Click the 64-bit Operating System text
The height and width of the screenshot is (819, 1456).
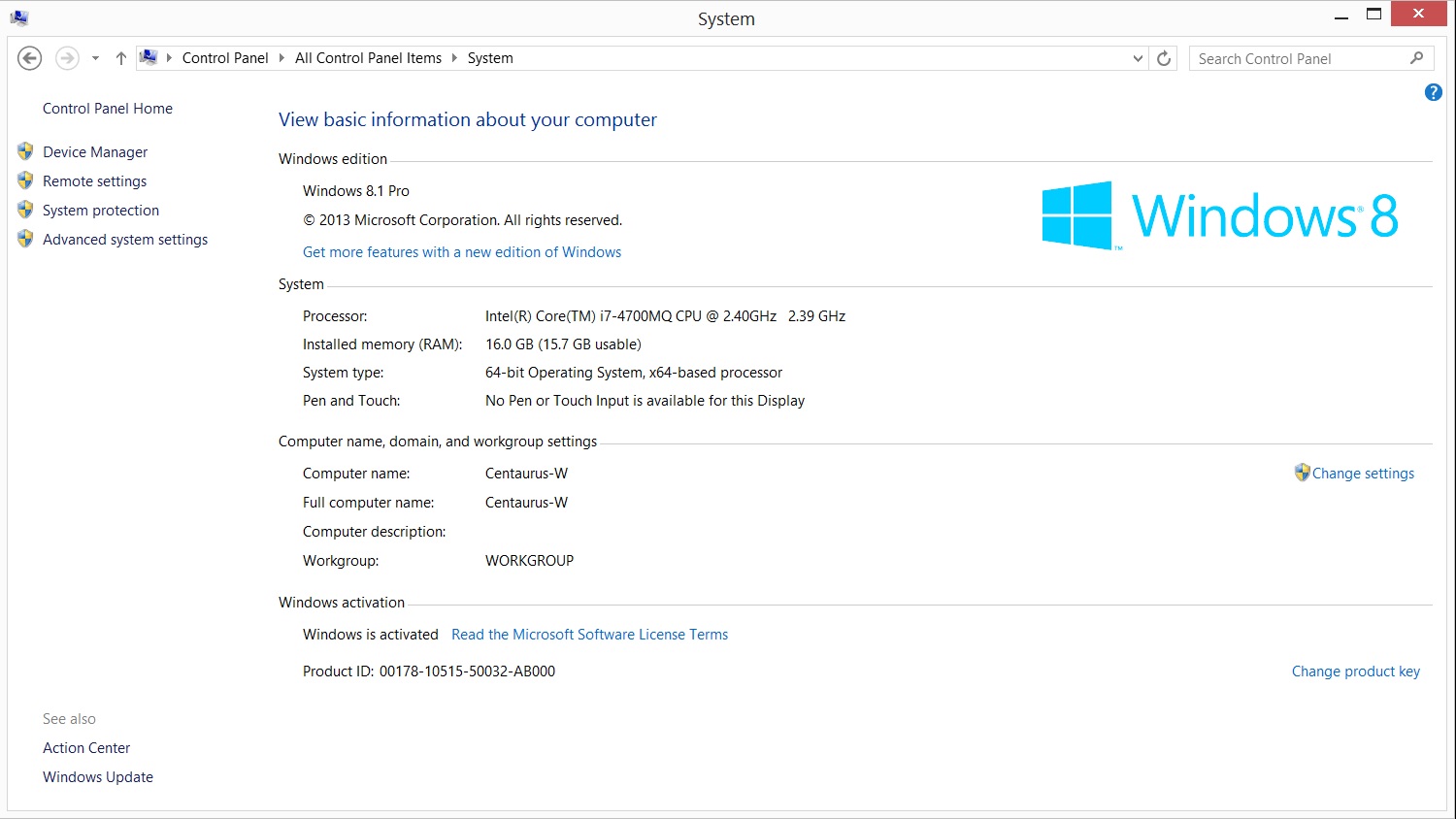point(634,373)
